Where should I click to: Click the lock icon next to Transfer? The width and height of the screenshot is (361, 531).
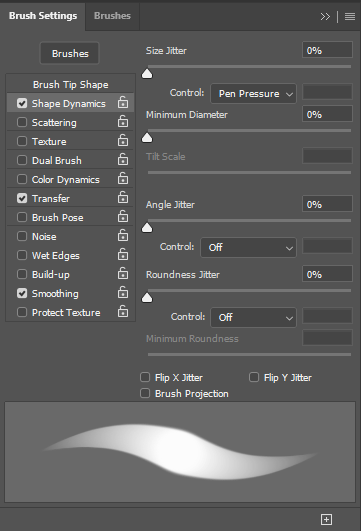(123, 197)
